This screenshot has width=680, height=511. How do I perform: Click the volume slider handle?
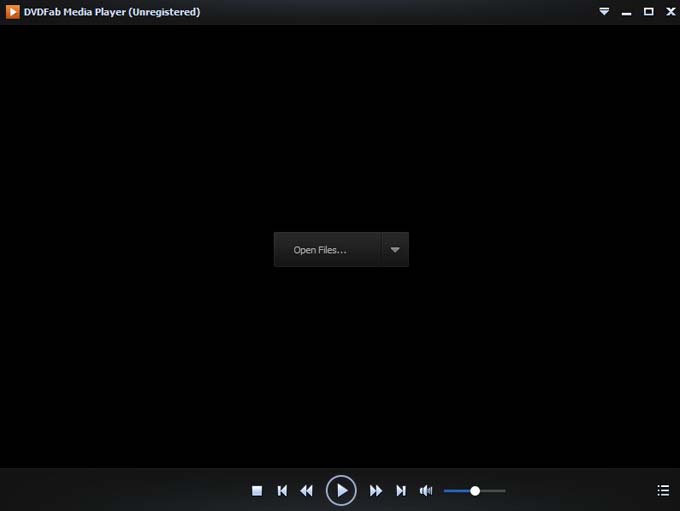475,491
